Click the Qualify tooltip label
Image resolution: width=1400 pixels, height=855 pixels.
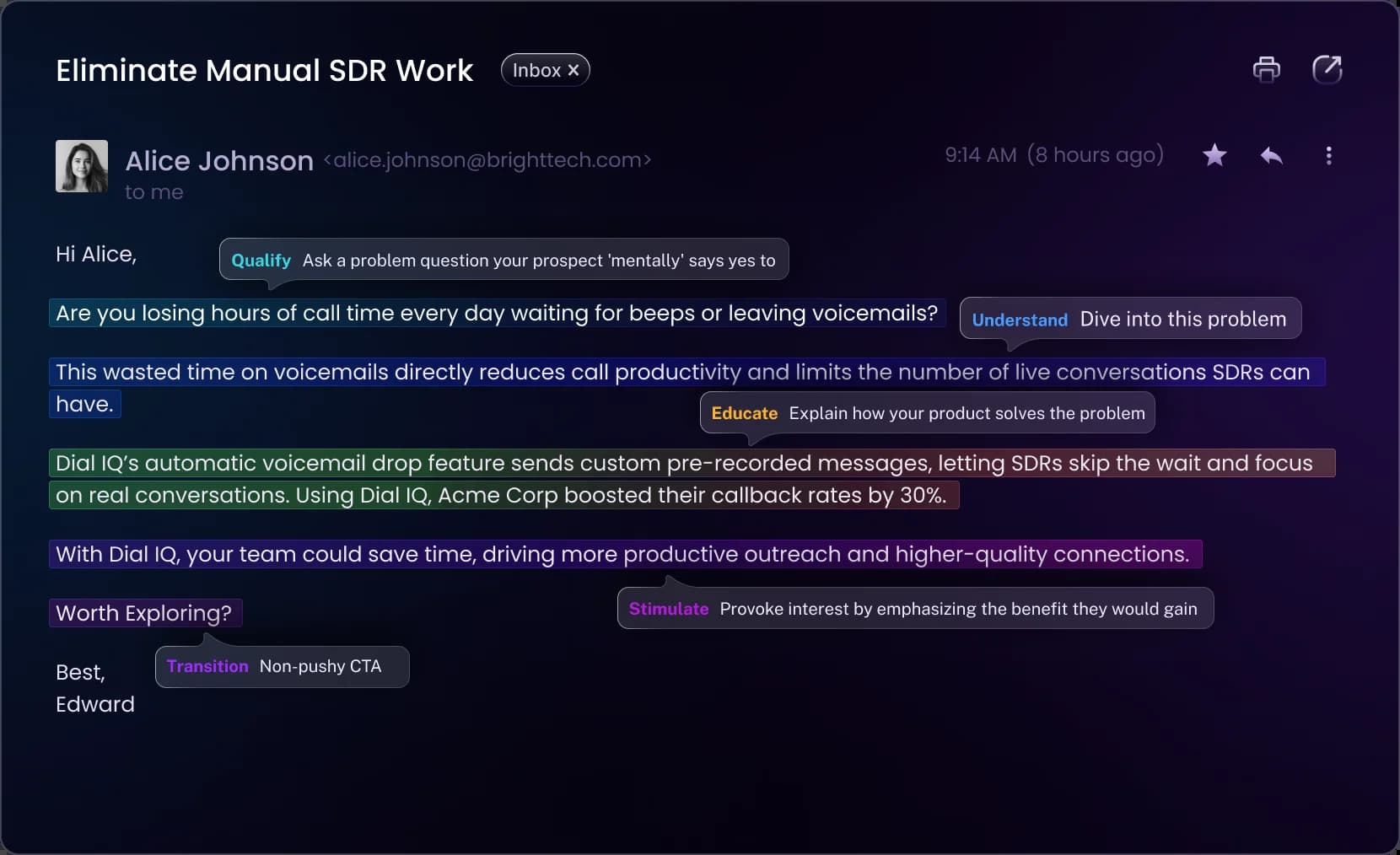(261, 261)
